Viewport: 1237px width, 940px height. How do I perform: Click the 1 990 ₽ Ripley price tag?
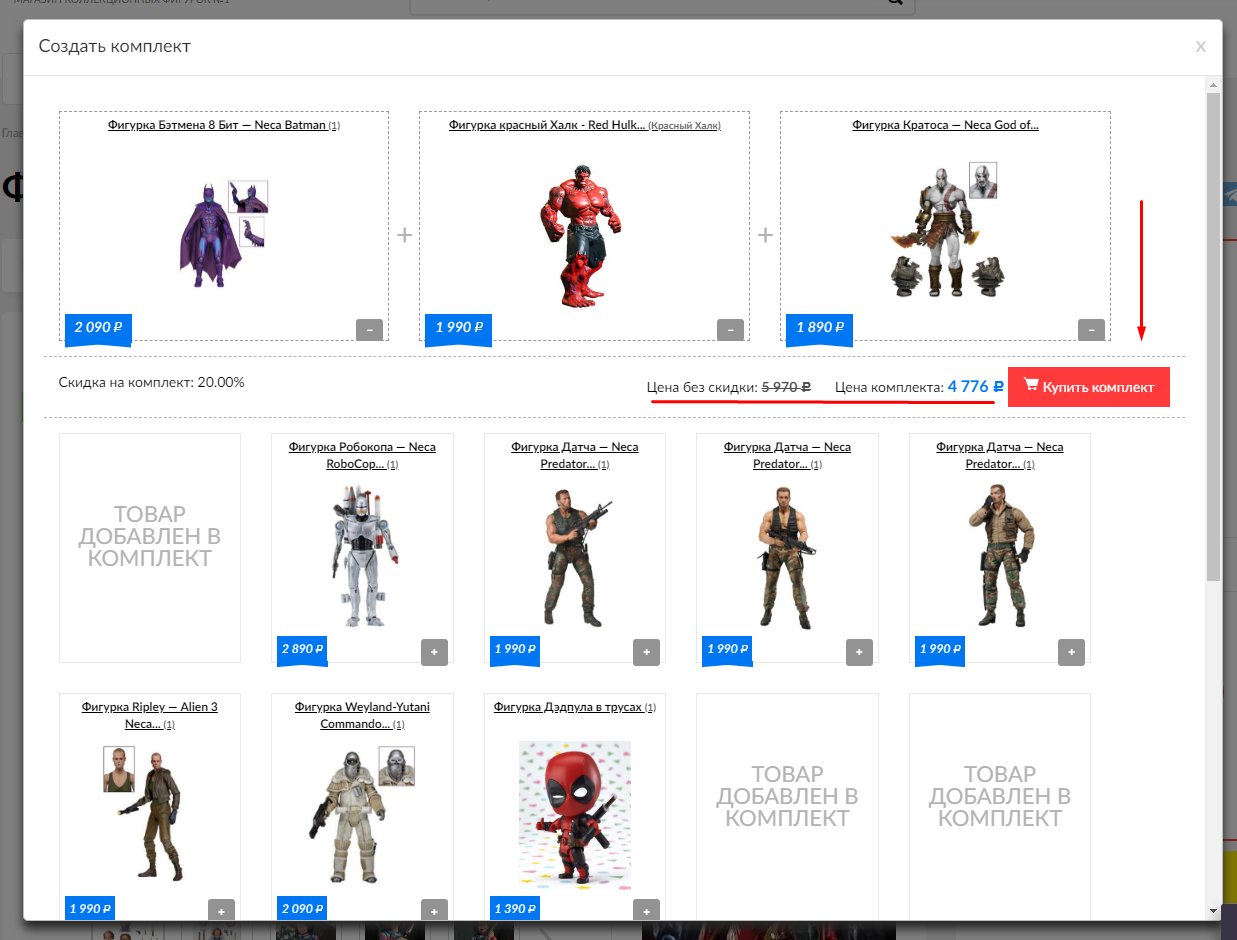(x=89, y=909)
